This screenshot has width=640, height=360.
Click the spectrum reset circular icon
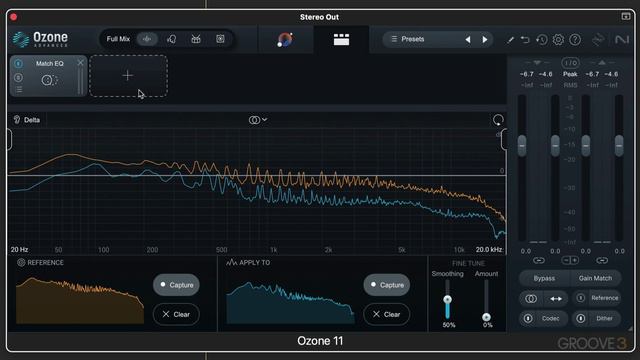498,120
